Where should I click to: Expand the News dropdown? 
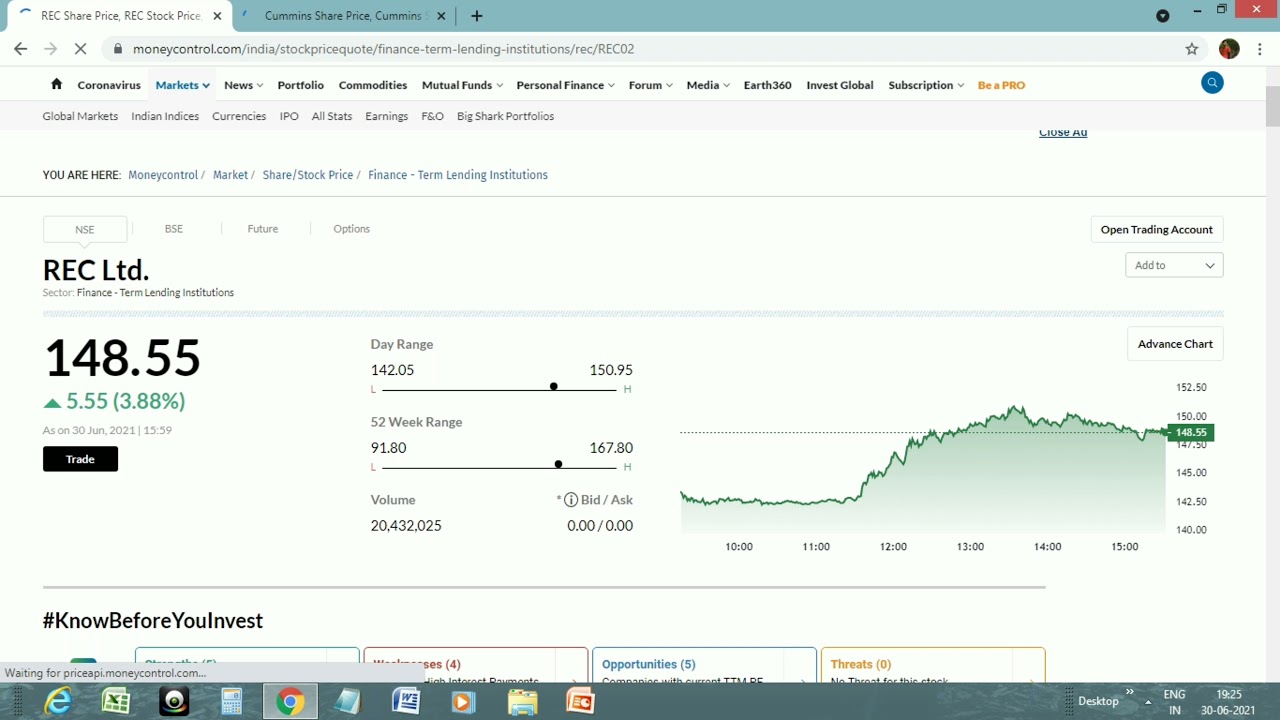pyautogui.click(x=243, y=85)
